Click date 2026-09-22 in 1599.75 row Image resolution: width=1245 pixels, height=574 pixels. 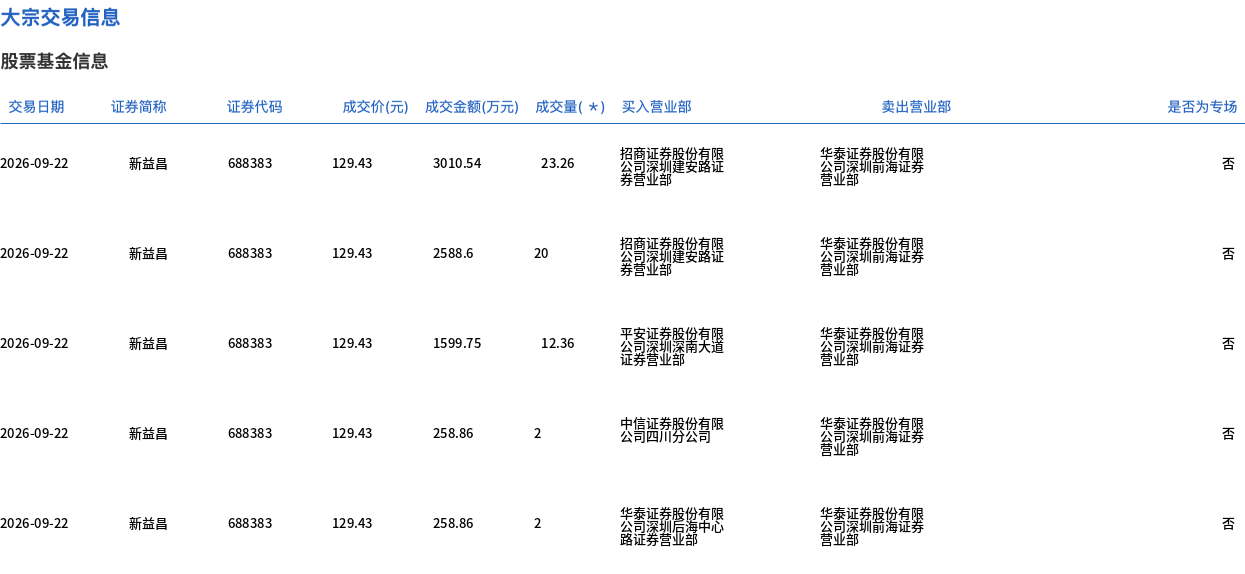[34, 343]
